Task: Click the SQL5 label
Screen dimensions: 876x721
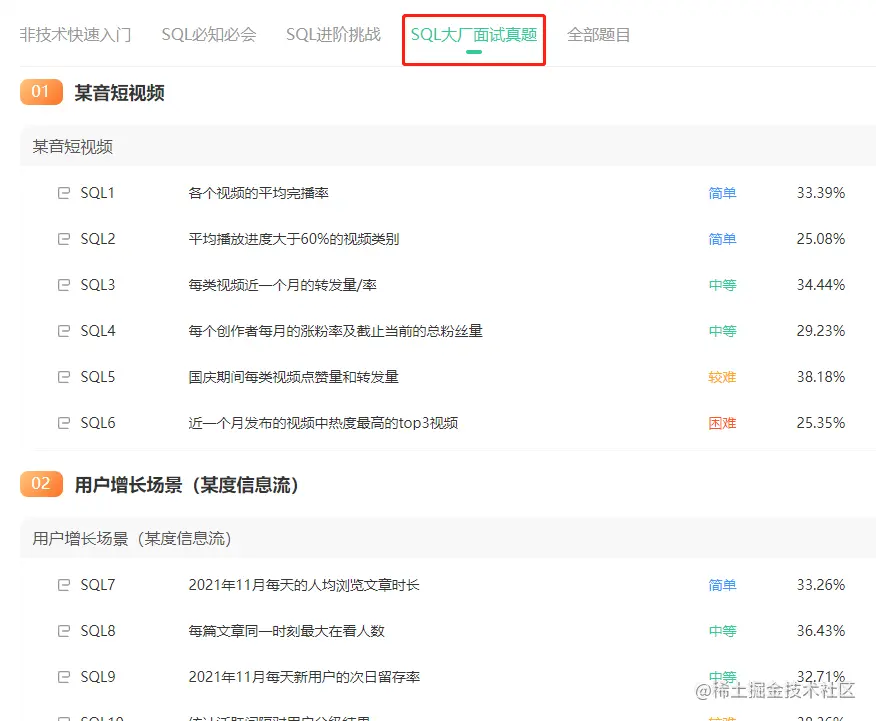Action: click(98, 377)
